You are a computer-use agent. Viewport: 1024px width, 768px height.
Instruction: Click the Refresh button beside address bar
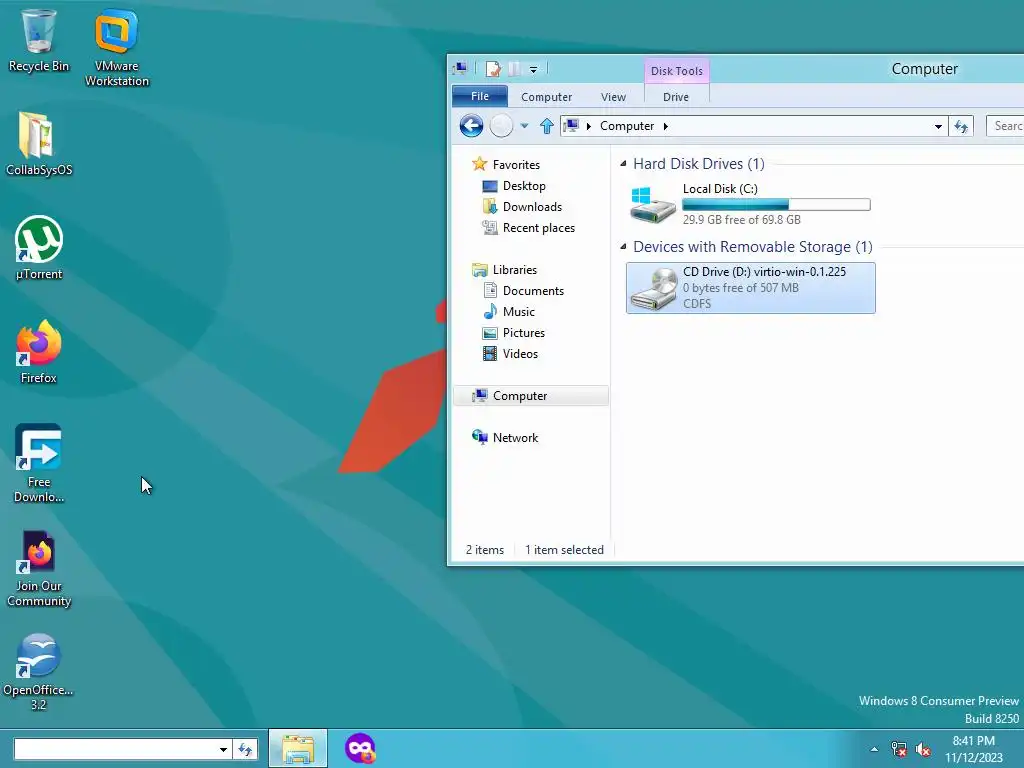(961, 126)
